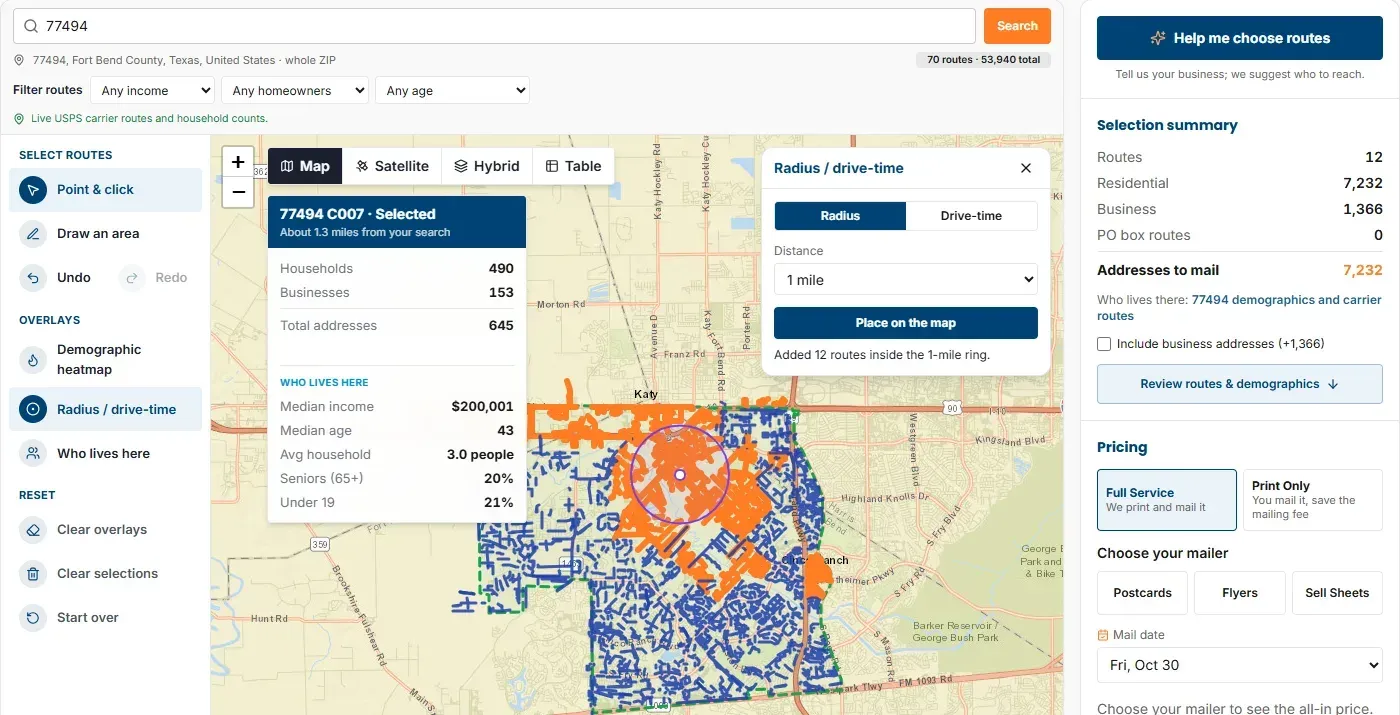
Task: Click the calendar icon next to Mail date
Action: point(1103,635)
